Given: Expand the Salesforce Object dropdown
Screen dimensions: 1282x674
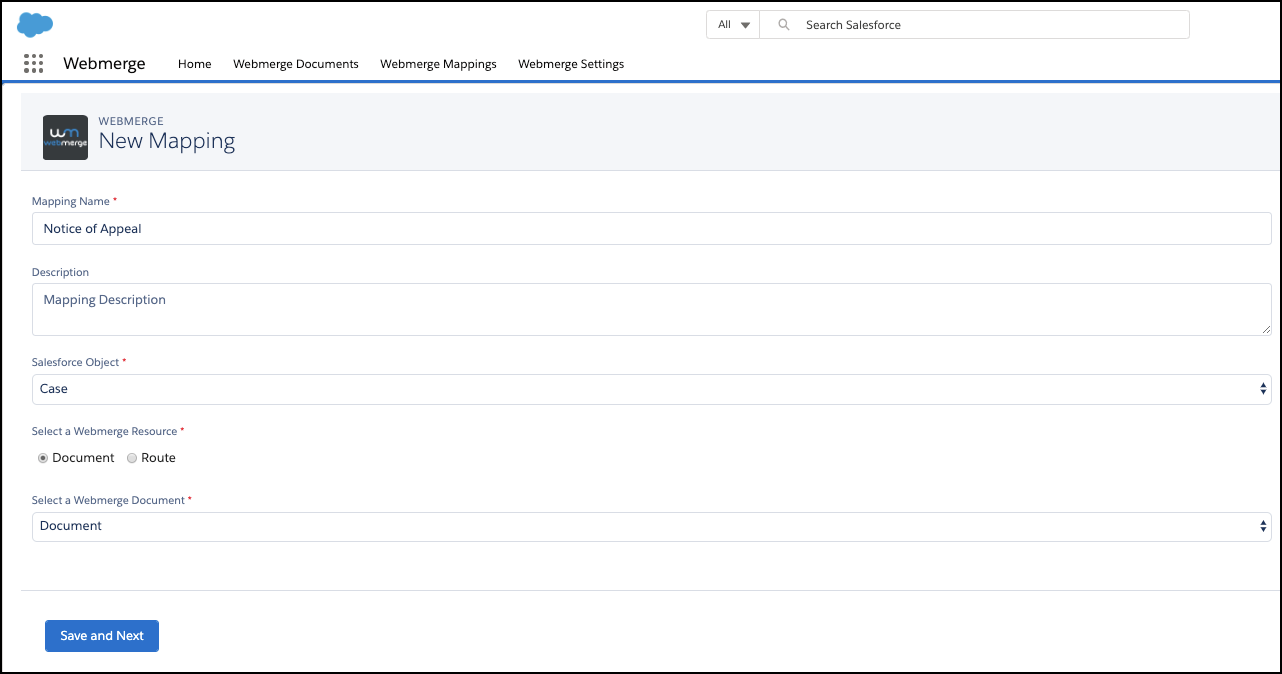Looking at the screenshot, I should click(651, 389).
